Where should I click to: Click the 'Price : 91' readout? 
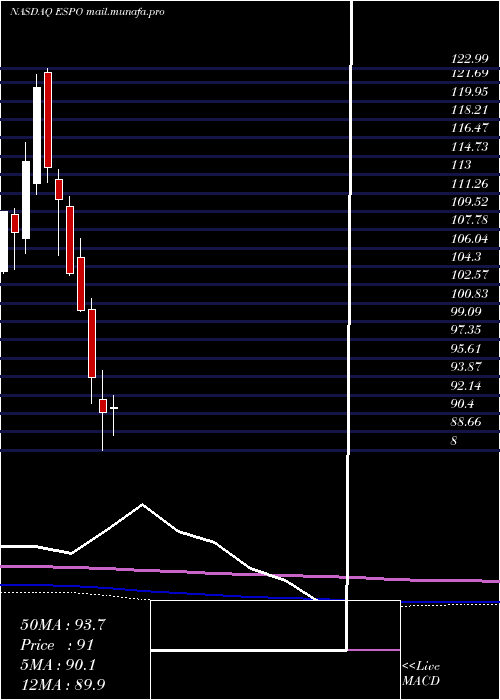coord(57,645)
